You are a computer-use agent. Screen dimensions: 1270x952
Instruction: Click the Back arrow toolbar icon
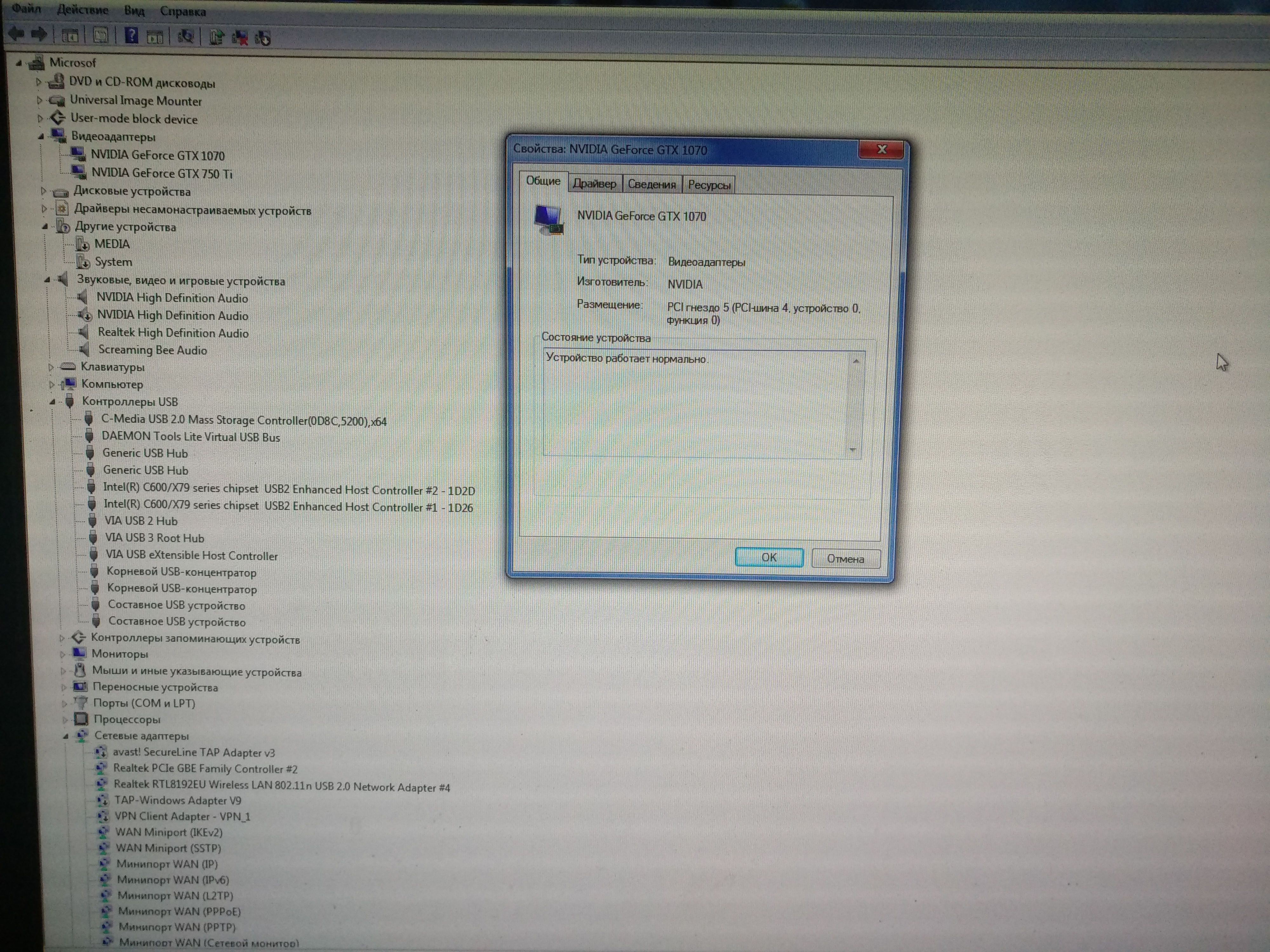pyautogui.click(x=16, y=34)
